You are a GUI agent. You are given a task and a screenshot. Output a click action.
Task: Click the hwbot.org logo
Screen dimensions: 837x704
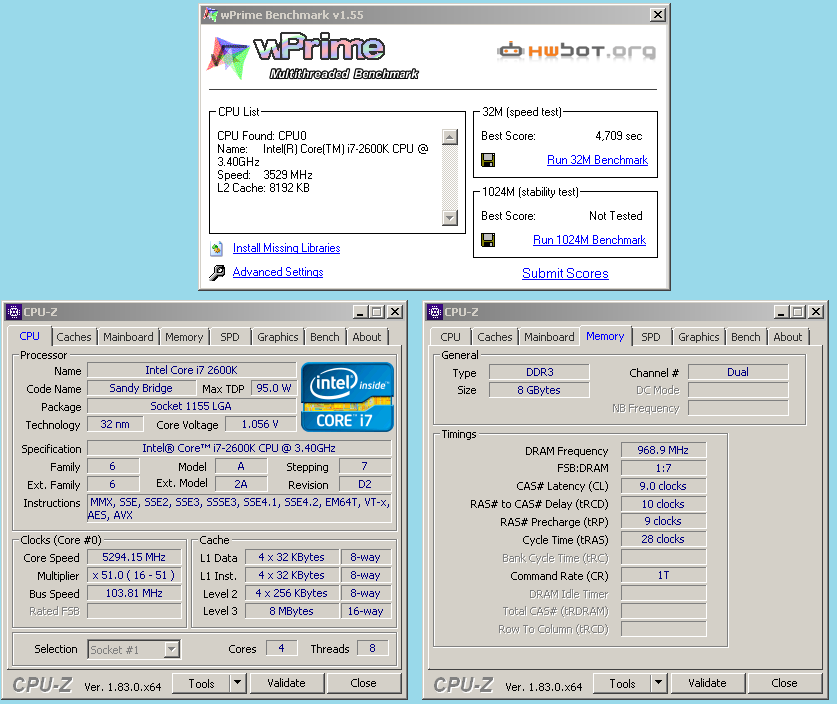click(x=577, y=51)
